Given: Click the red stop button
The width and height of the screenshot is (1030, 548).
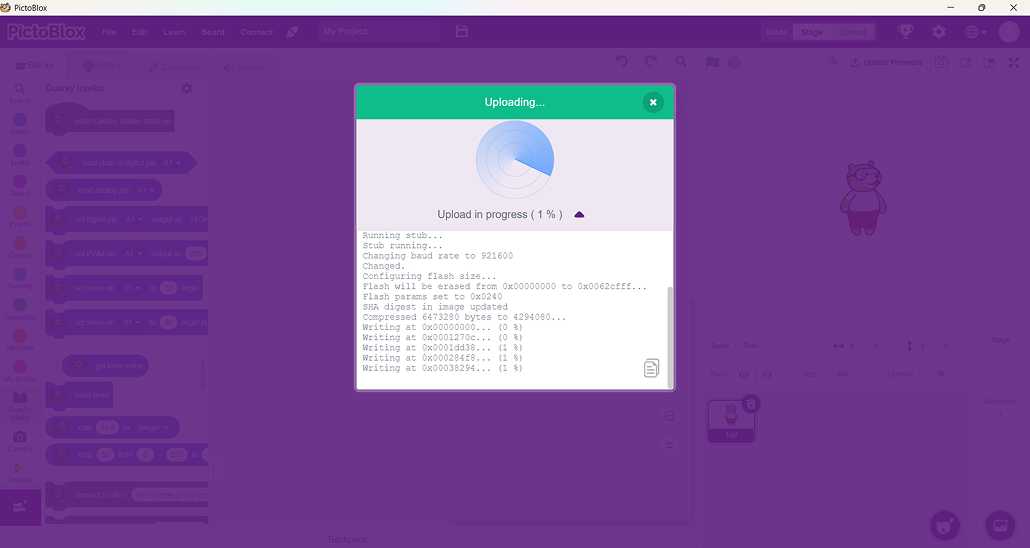Looking at the screenshot, I should [734, 63].
